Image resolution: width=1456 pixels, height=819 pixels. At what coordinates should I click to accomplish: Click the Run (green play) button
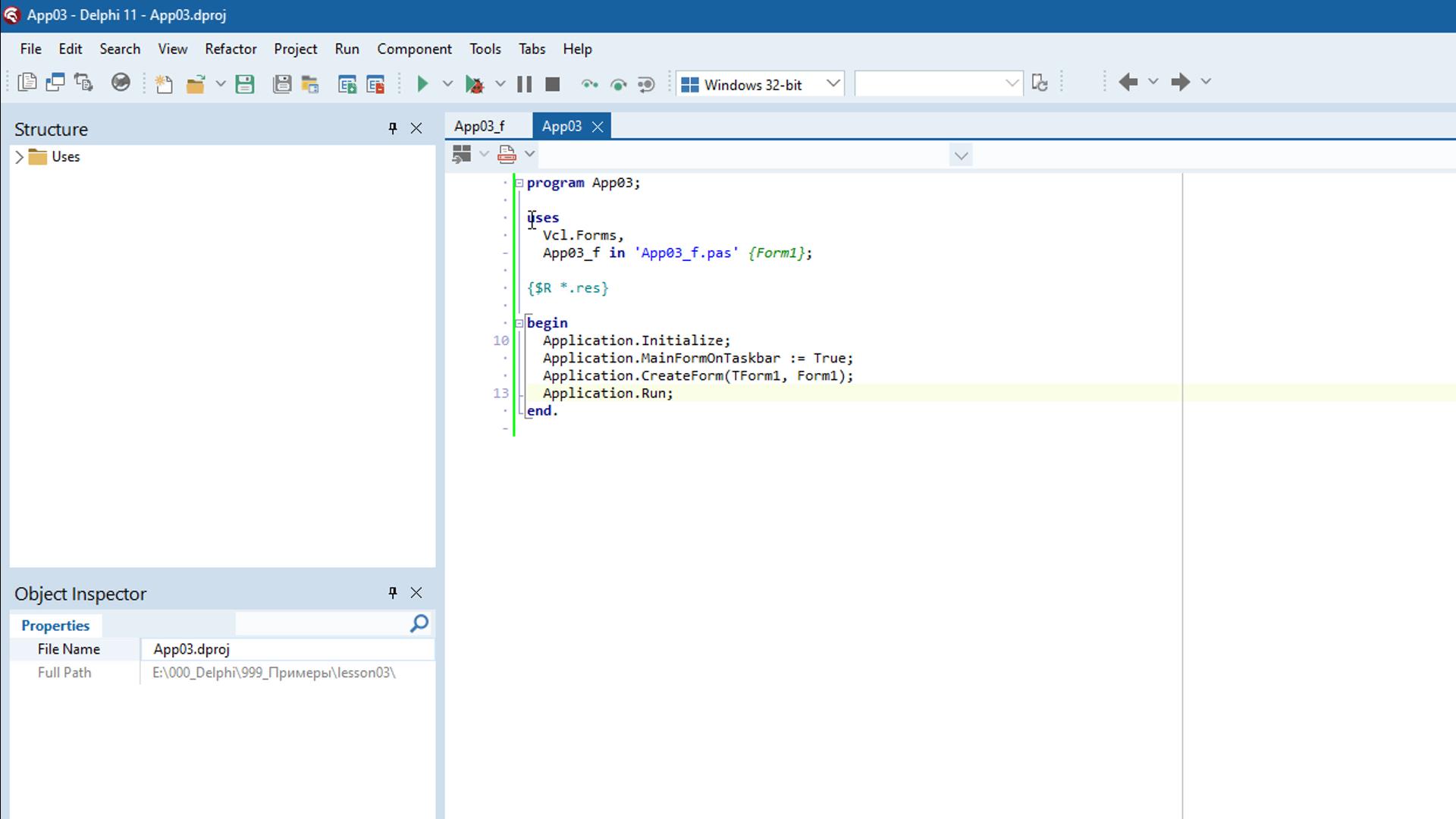pyautogui.click(x=421, y=84)
